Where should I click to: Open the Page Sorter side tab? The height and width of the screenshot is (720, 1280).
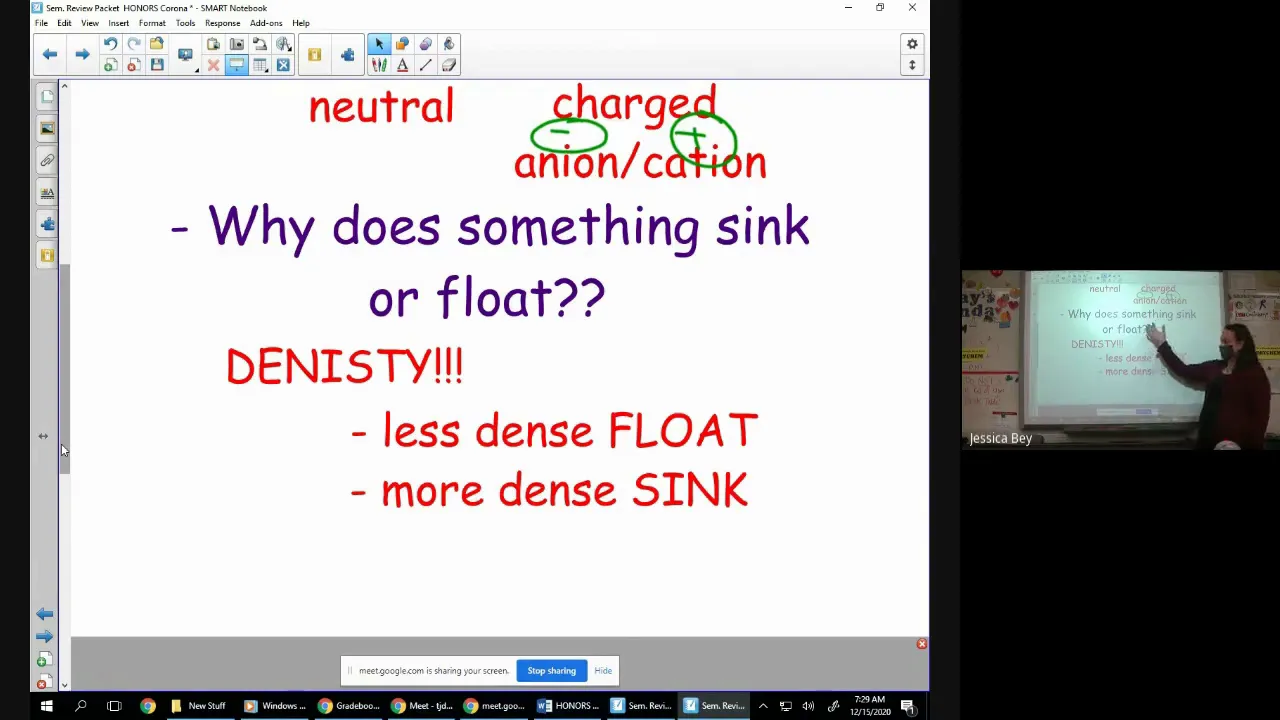[x=47, y=97]
